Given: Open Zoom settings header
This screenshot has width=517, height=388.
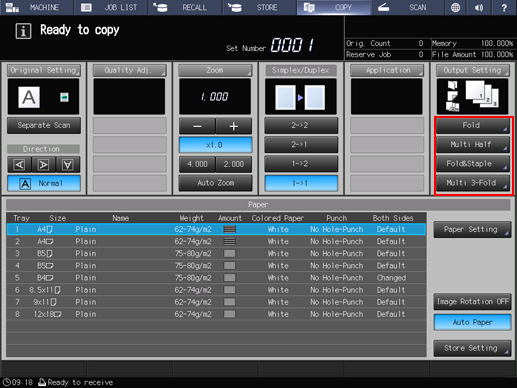Looking at the screenshot, I should point(215,70).
